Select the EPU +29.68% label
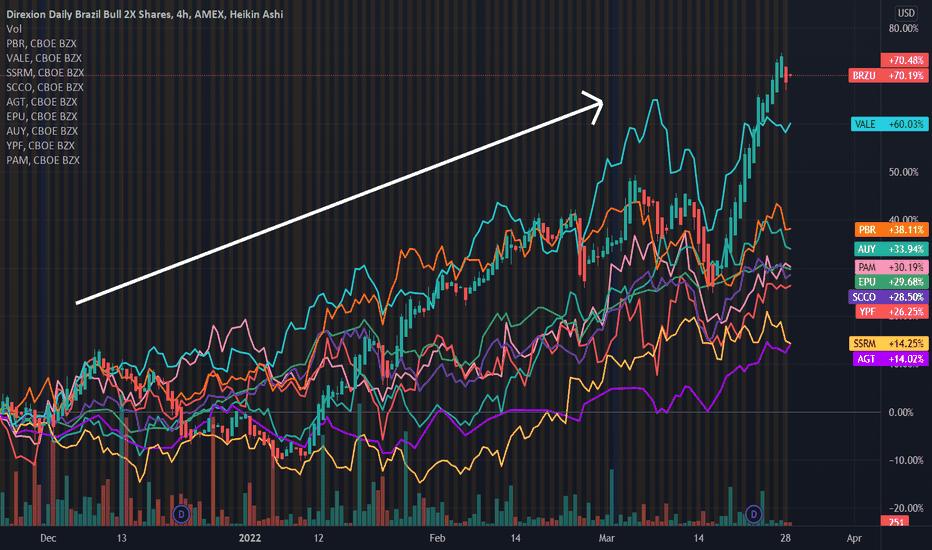 pyautogui.click(x=892, y=282)
